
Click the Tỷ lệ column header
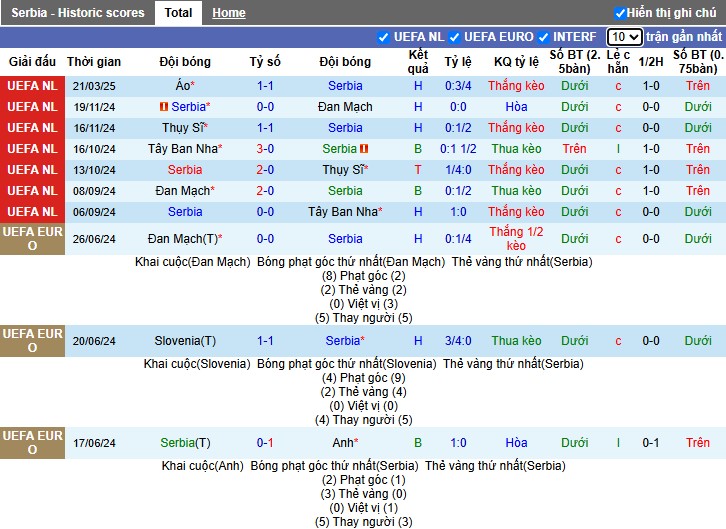(458, 62)
